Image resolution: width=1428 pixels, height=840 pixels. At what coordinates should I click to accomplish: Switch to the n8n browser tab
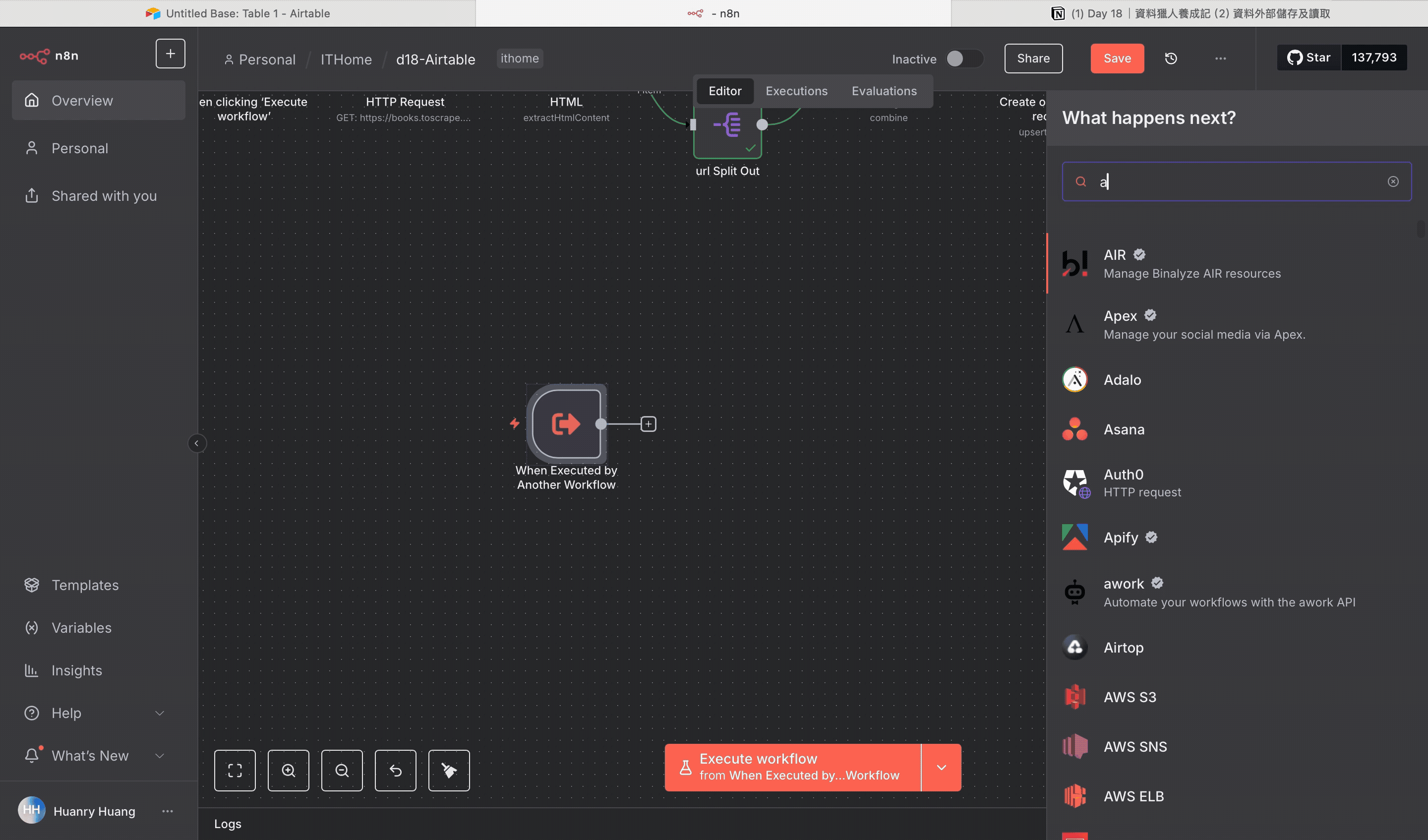pos(714,13)
